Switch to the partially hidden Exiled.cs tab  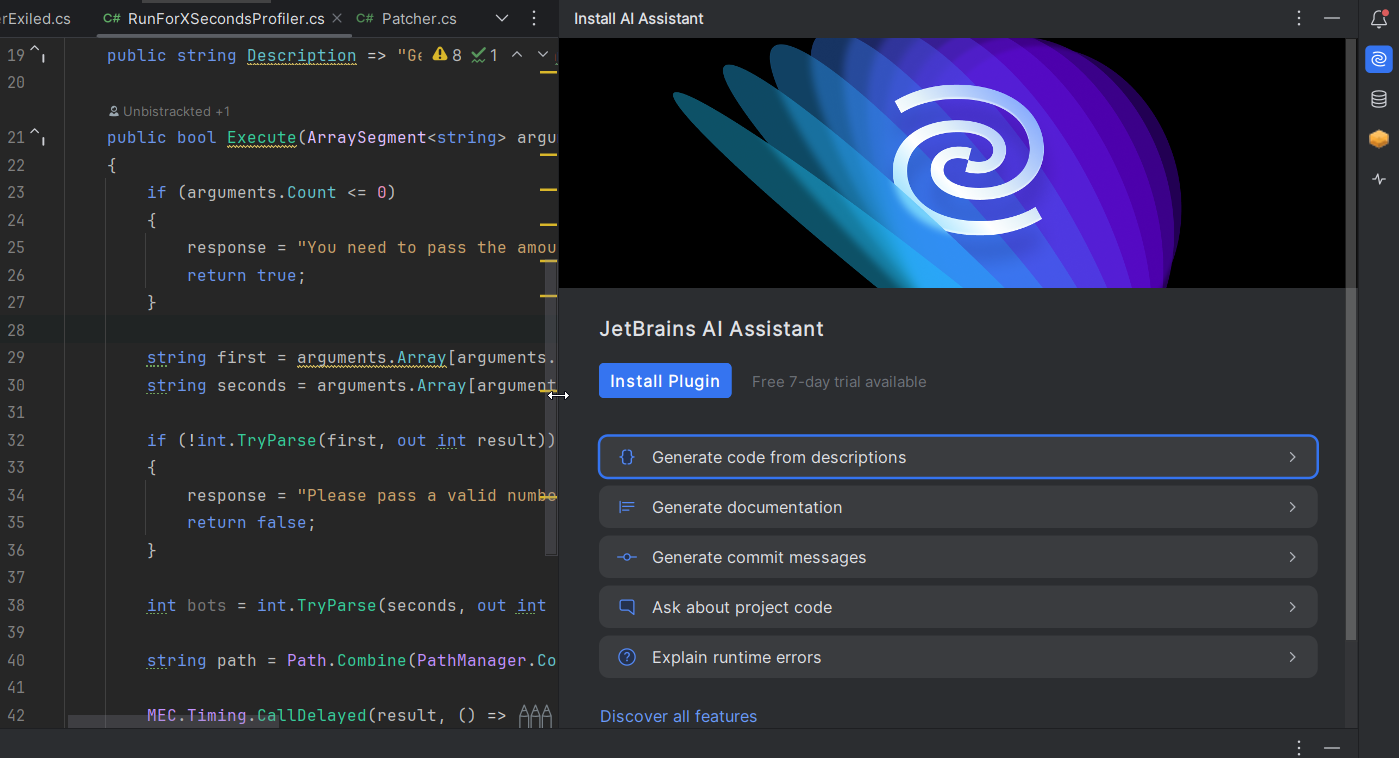tap(36, 18)
